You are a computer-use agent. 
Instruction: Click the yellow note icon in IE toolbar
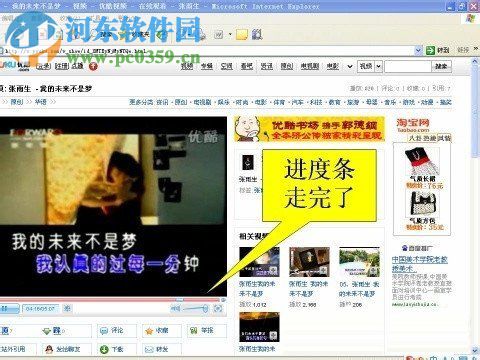(x=242, y=34)
